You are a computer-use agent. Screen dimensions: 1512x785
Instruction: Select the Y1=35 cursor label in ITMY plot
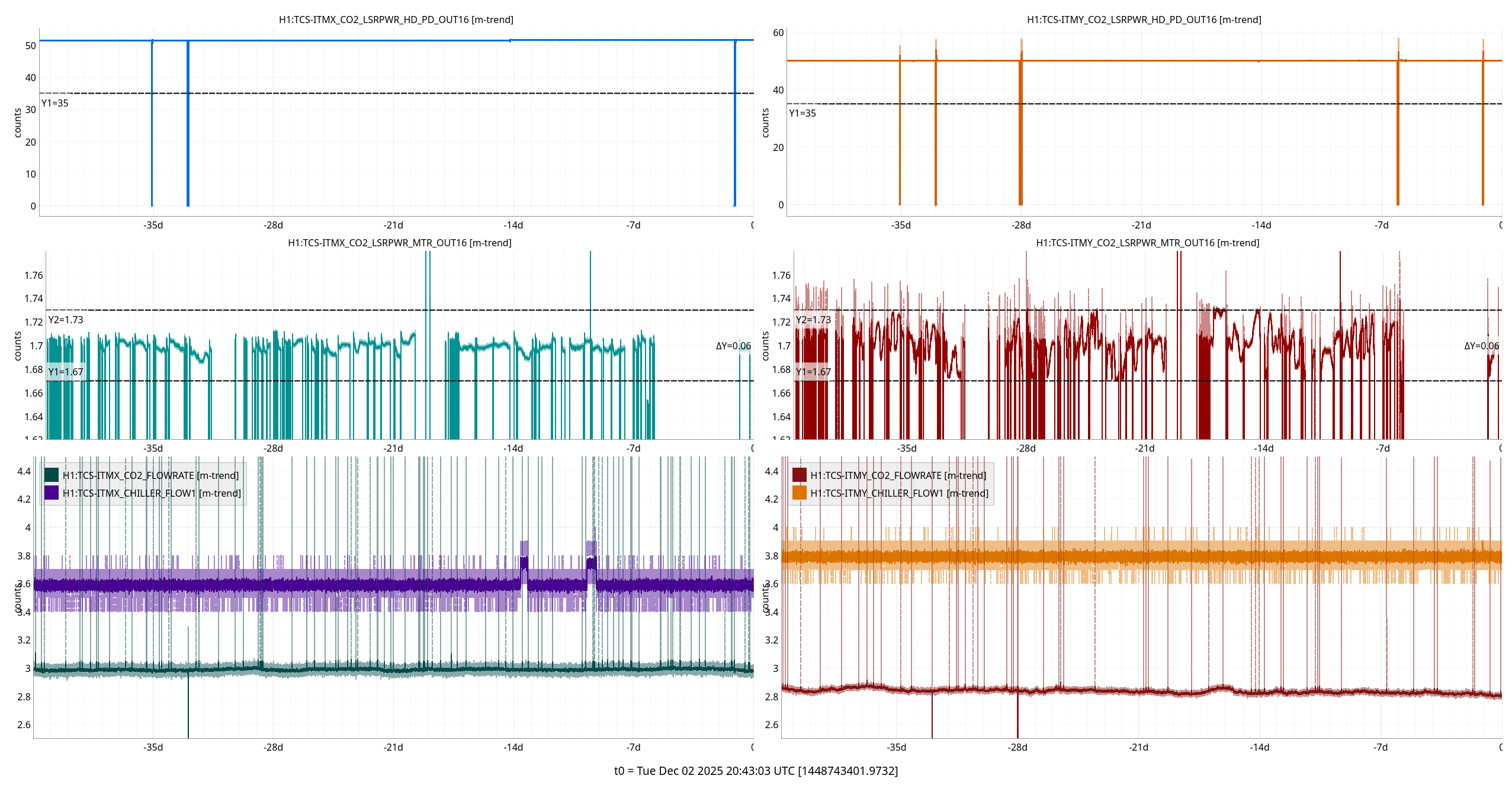click(x=802, y=113)
